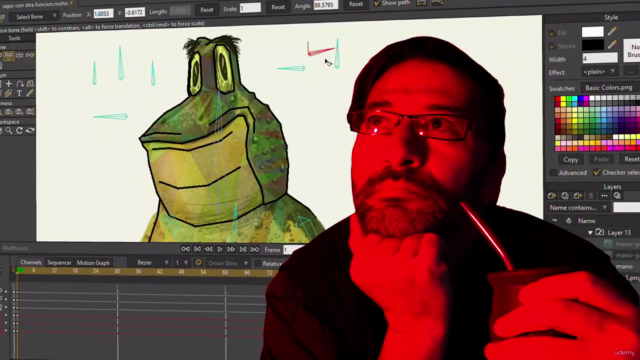This screenshot has height=360, width=640.
Task: Open the Onion Skins dropdown
Action: pos(227,263)
